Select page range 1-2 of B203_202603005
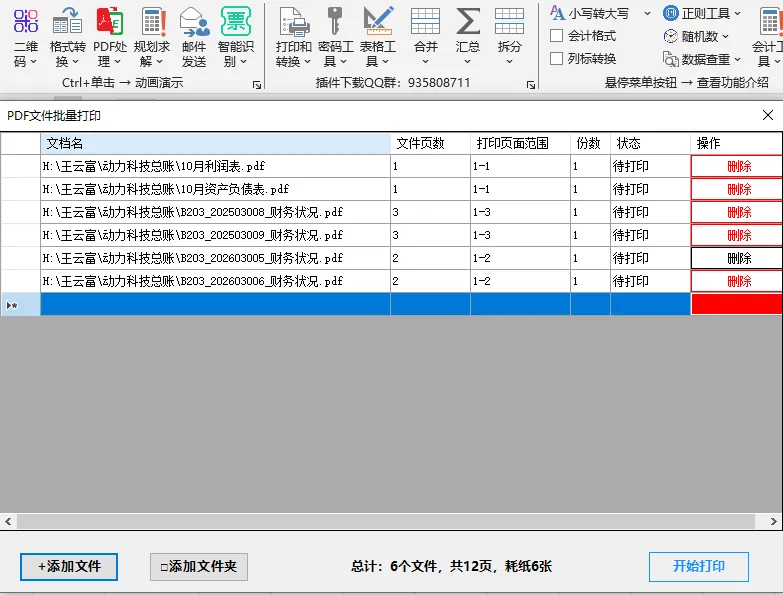The width and height of the screenshot is (783, 595). pos(520,258)
